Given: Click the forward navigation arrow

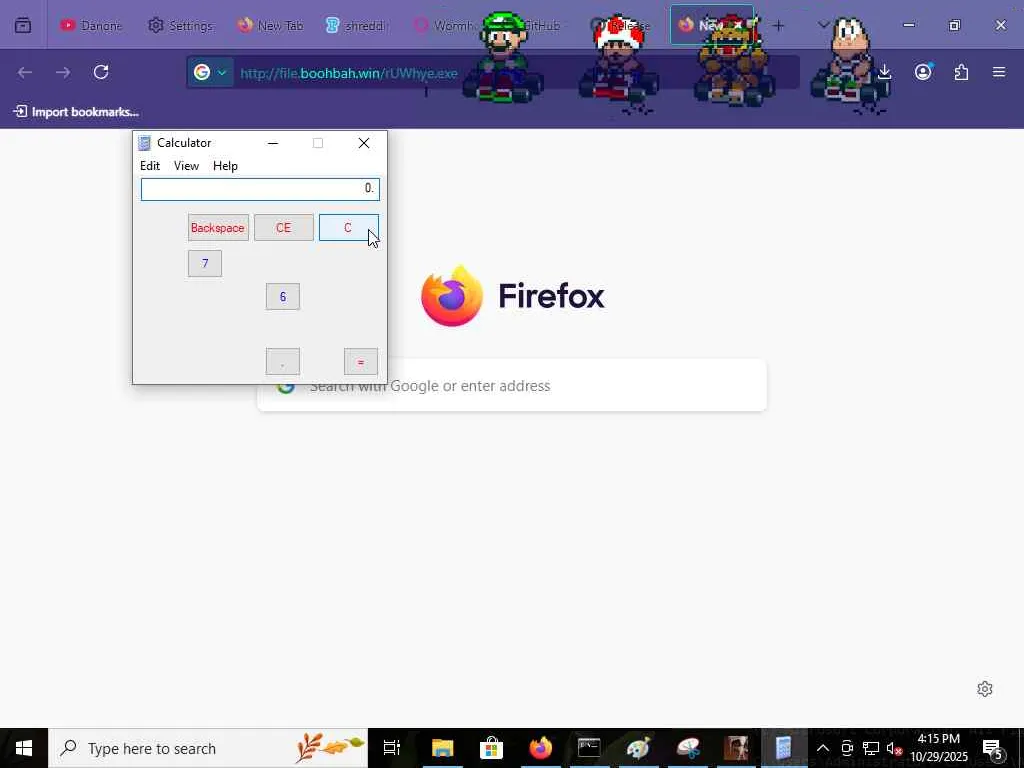Looking at the screenshot, I should coord(63,72).
